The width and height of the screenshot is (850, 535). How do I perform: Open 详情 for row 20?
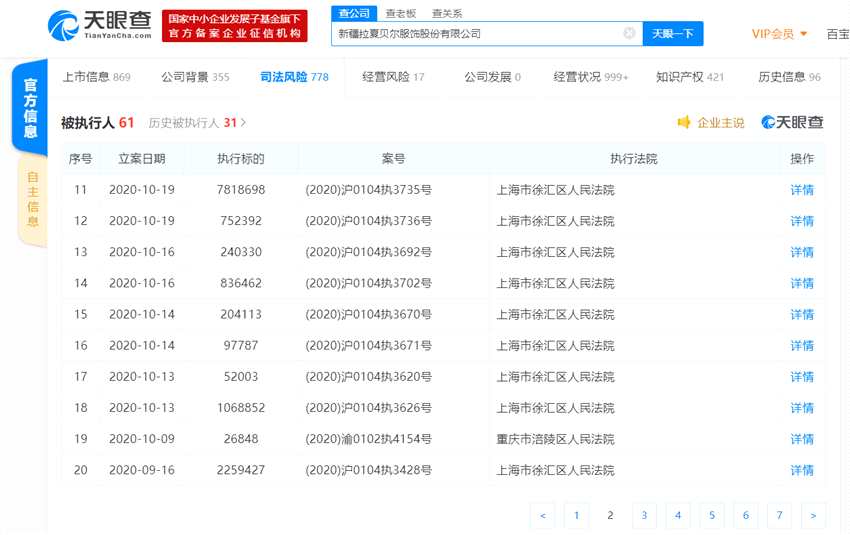802,470
